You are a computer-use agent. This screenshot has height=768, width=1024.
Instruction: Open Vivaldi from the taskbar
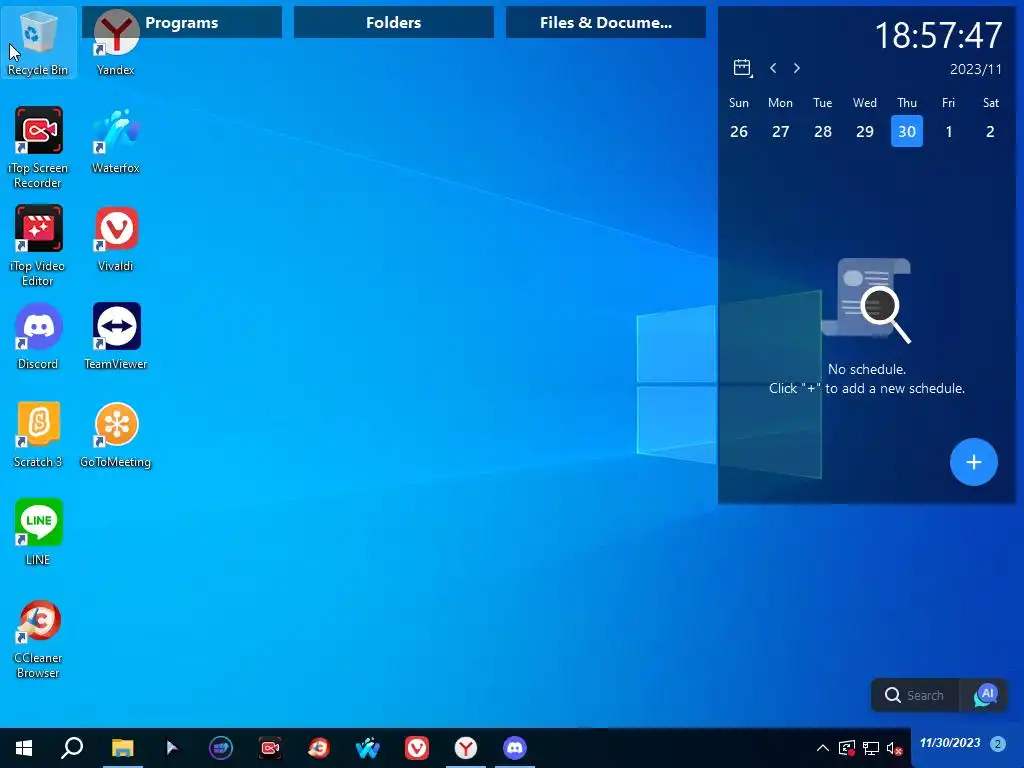[x=417, y=748]
